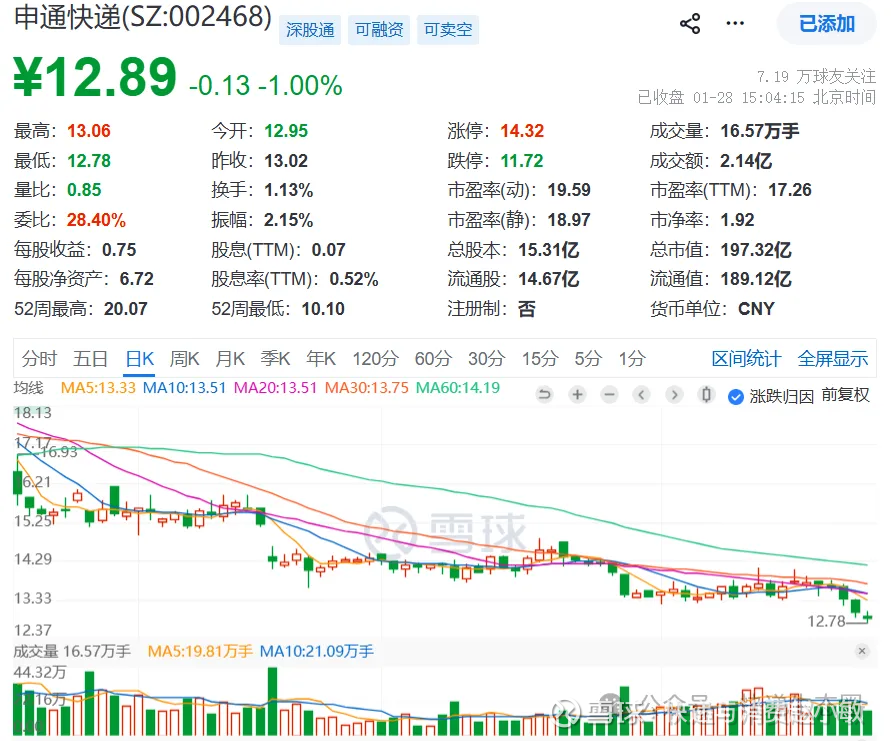The height and width of the screenshot is (741, 891).
Task: Select the 1分 tab
Action: click(x=632, y=359)
